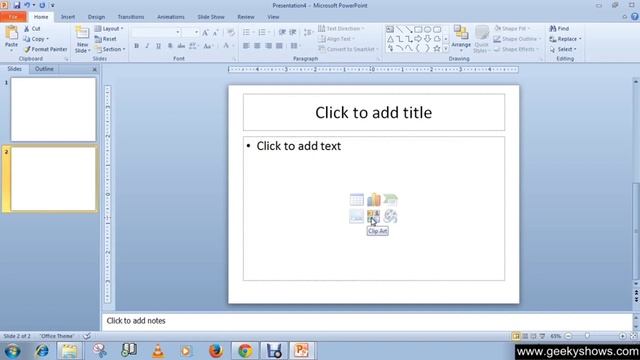Select the oval shape in gallery
Viewport: 640px width, 360px height.
pyautogui.click(x=427, y=29)
